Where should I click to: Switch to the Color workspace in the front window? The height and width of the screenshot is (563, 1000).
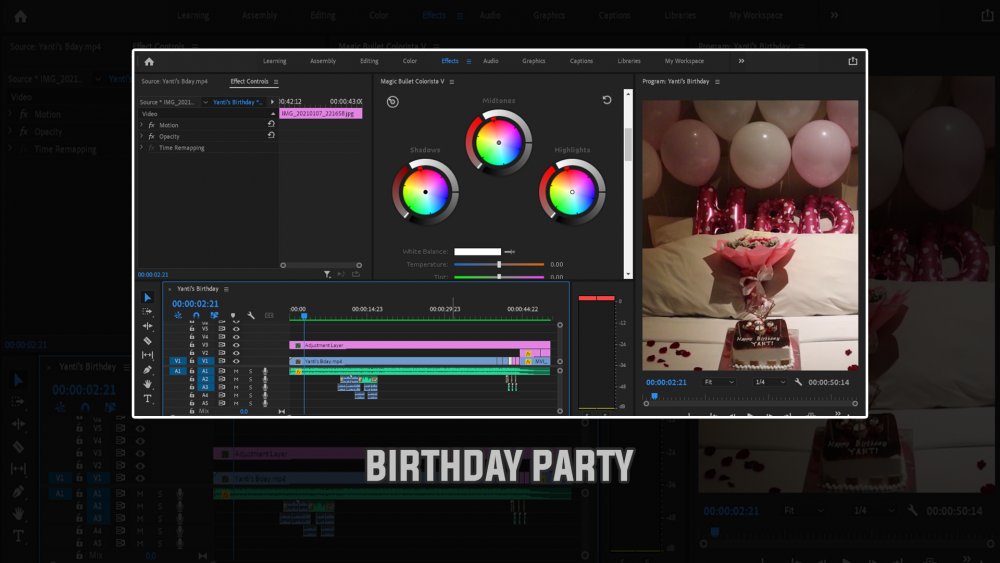pyautogui.click(x=409, y=61)
